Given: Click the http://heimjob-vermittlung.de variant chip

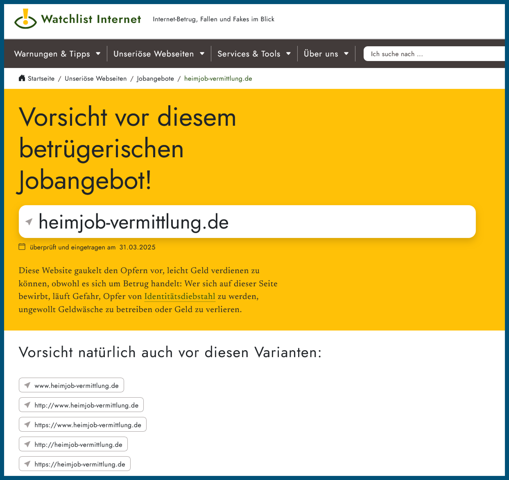Looking at the screenshot, I should (x=73, y=444).
